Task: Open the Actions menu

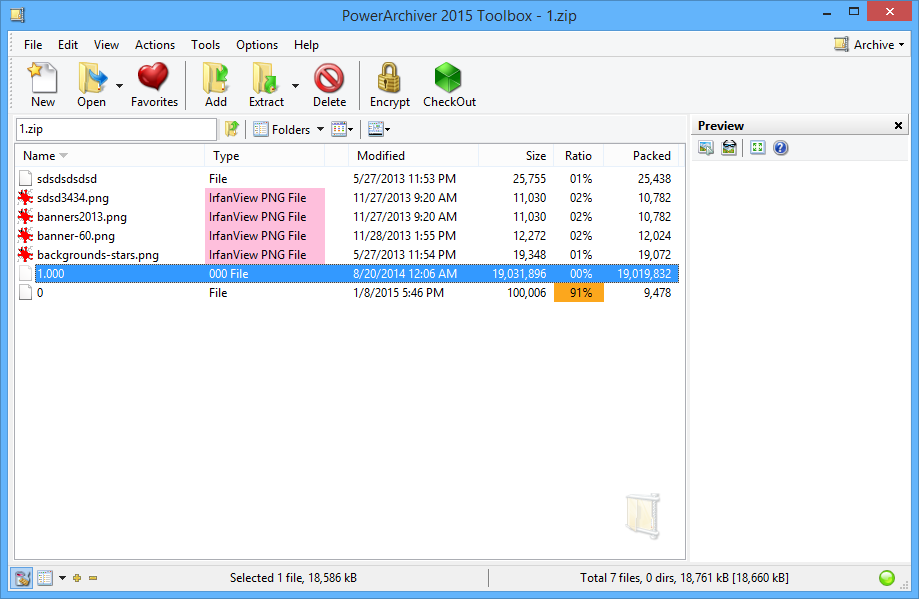Action: pos(155,45)
